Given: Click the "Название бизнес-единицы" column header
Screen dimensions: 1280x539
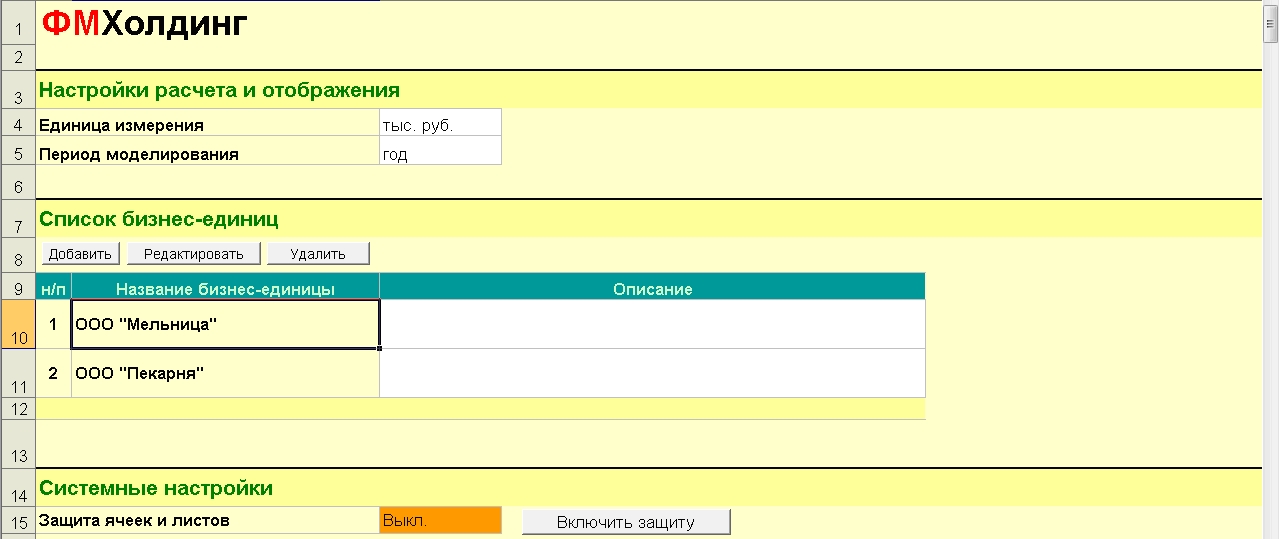Looking at the screenshot, I should coord(225,289).
